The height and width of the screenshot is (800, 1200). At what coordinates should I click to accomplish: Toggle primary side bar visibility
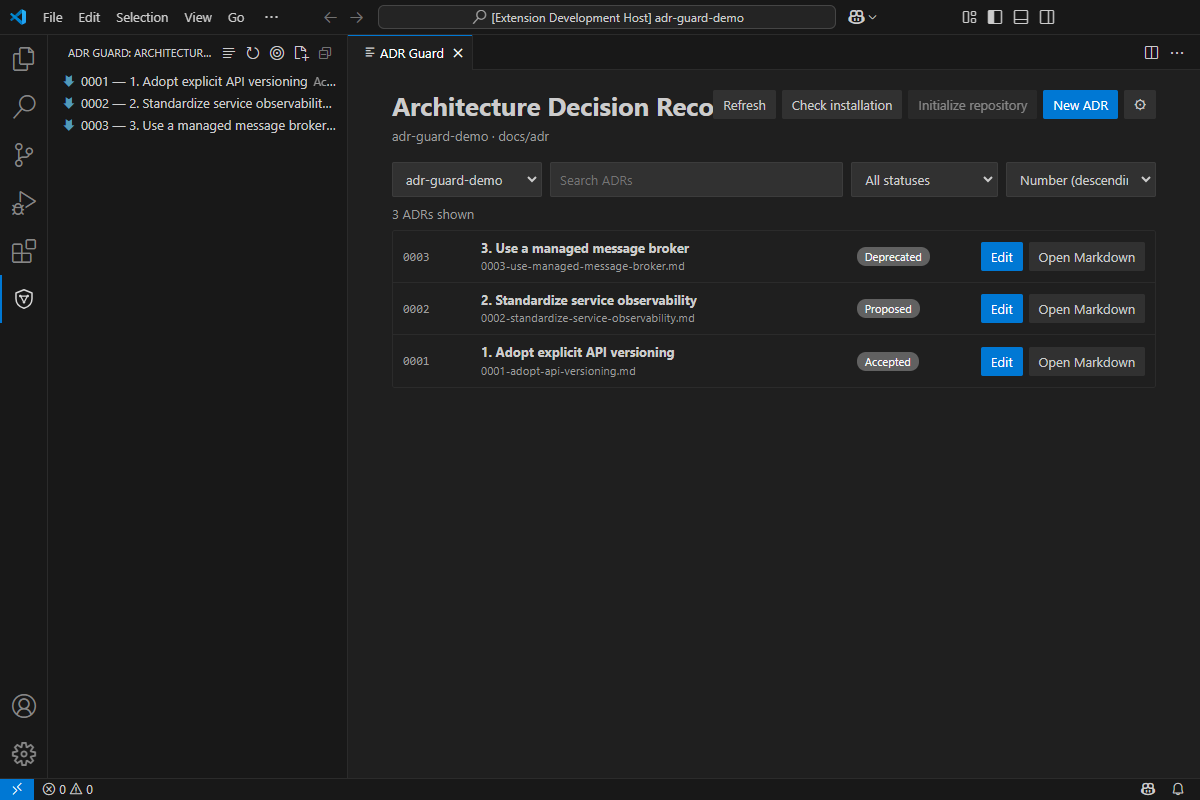[x=995, y=17]
